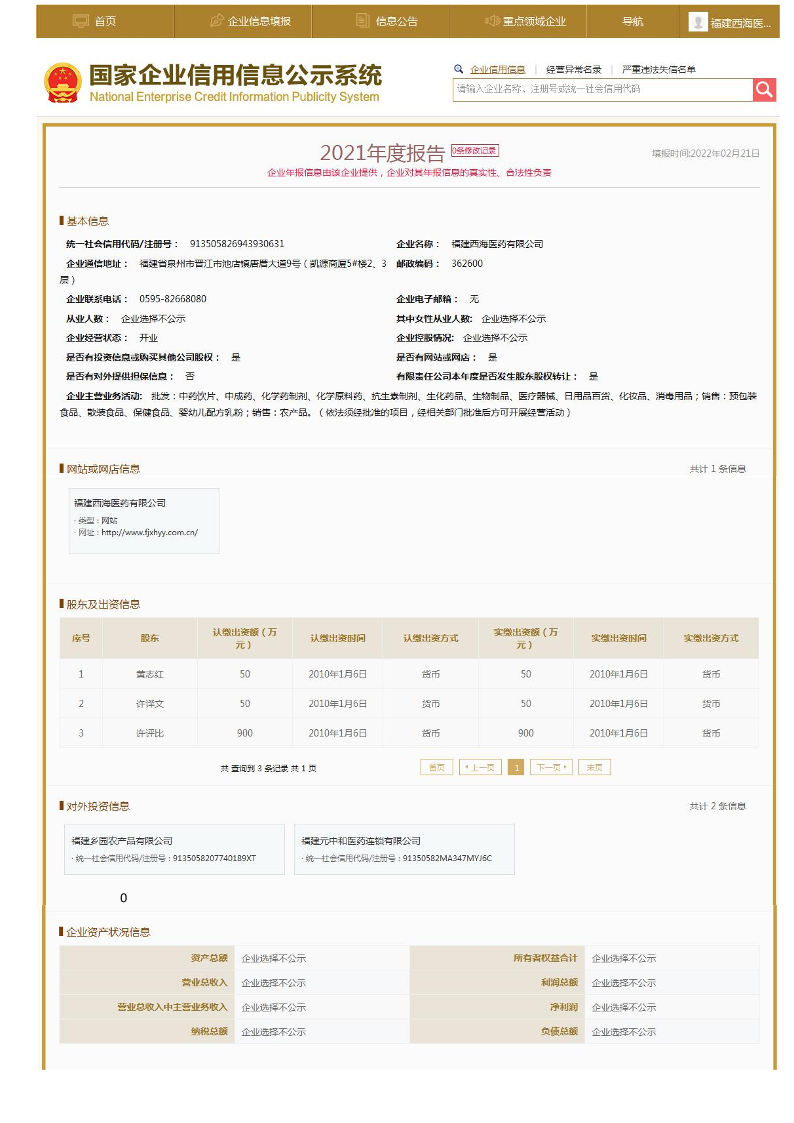Click the 共计 1 条信息 count text

pos(717,468)
